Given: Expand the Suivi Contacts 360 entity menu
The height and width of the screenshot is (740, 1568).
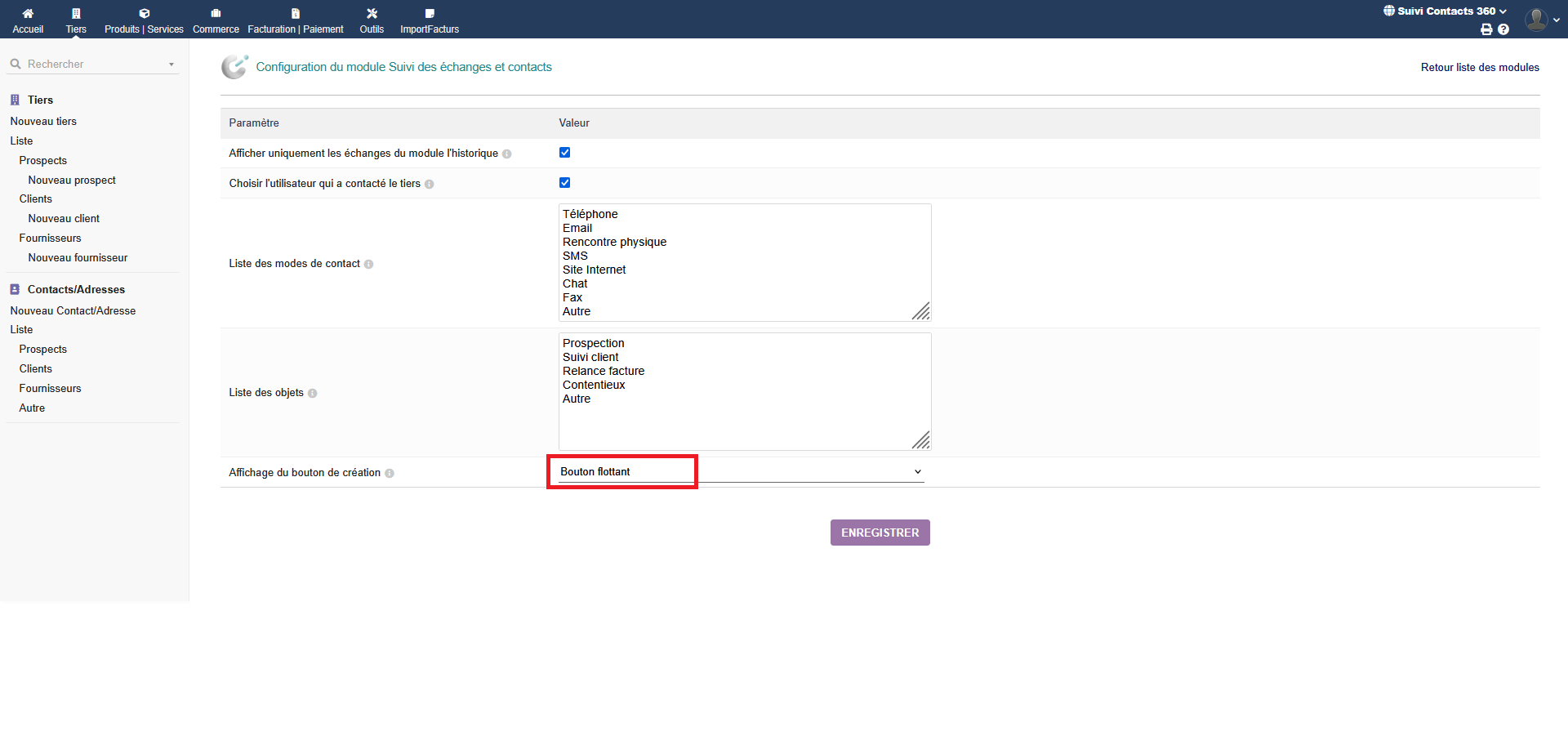Looking at the screenshot, I should pos(1445,11).
